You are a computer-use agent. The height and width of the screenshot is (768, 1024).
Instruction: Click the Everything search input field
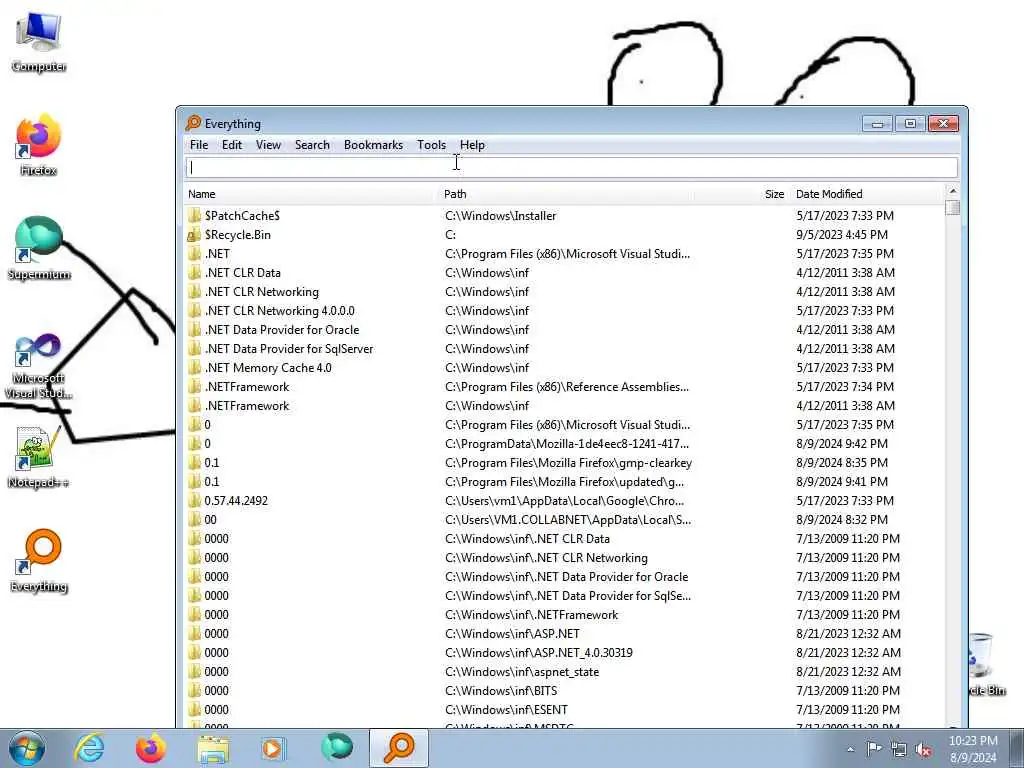572,168
